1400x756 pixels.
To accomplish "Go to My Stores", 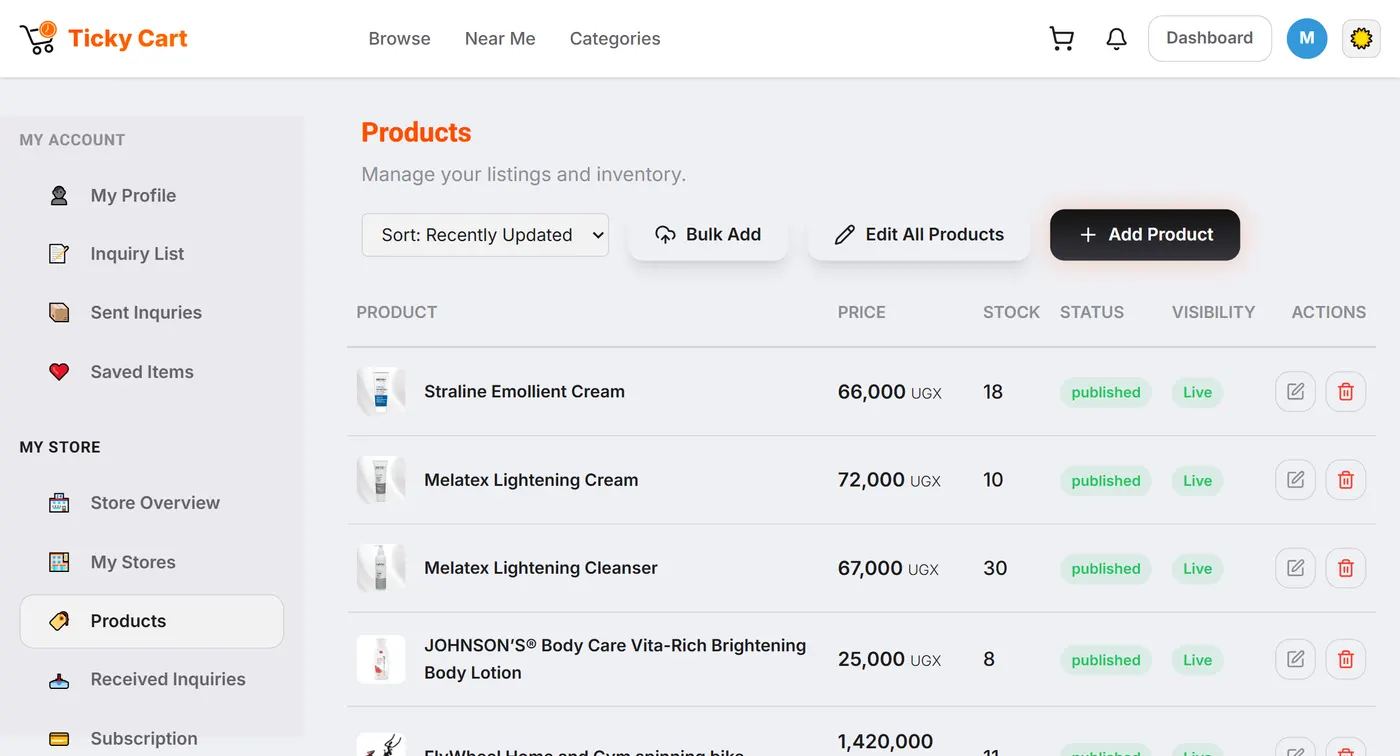I will (x=152, y=562).
